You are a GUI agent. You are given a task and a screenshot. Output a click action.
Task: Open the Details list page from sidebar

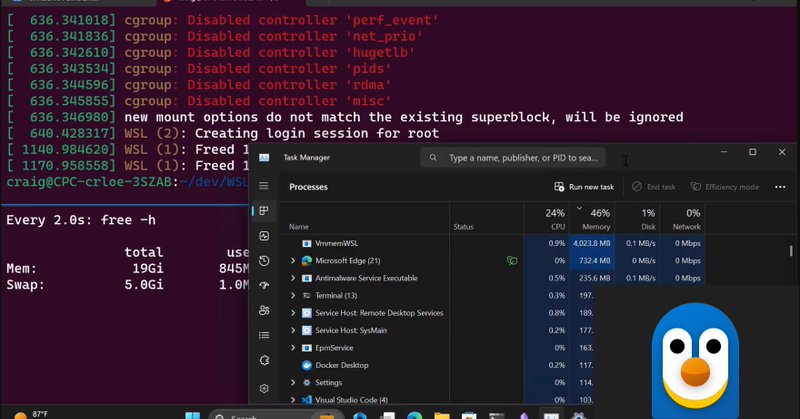(x=264, y=335)
